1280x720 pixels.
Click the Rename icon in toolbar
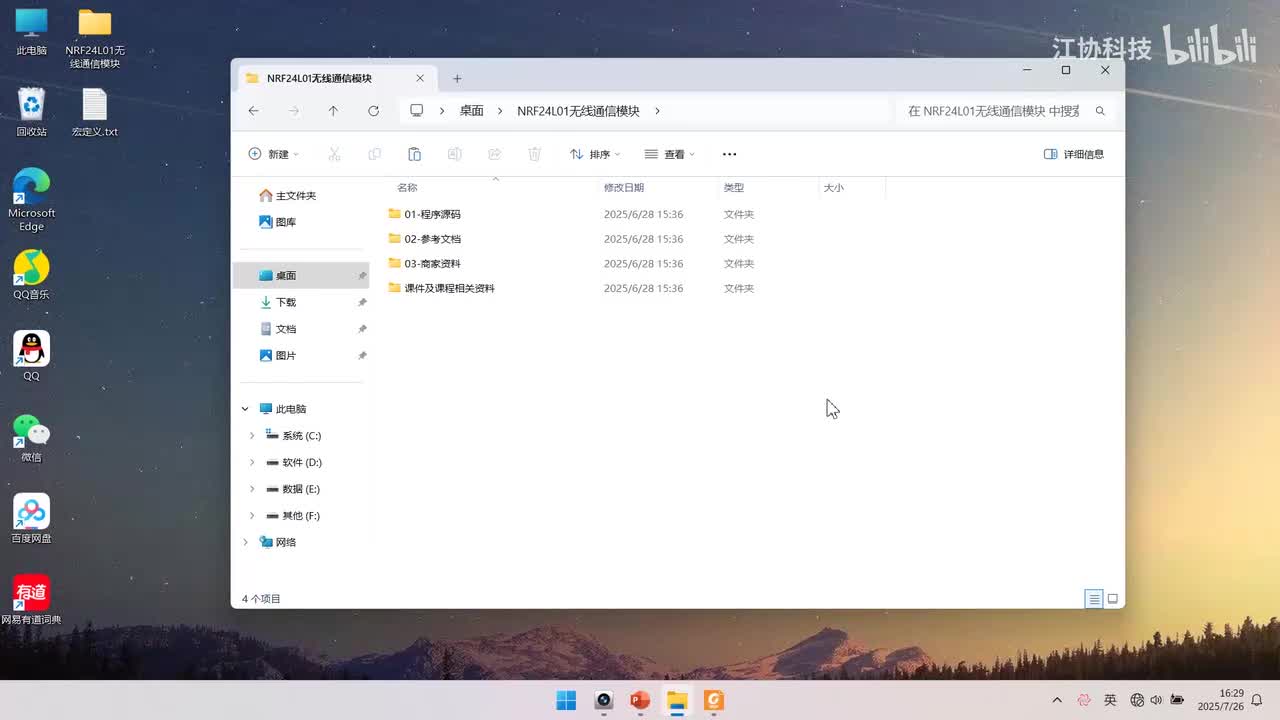455,154
